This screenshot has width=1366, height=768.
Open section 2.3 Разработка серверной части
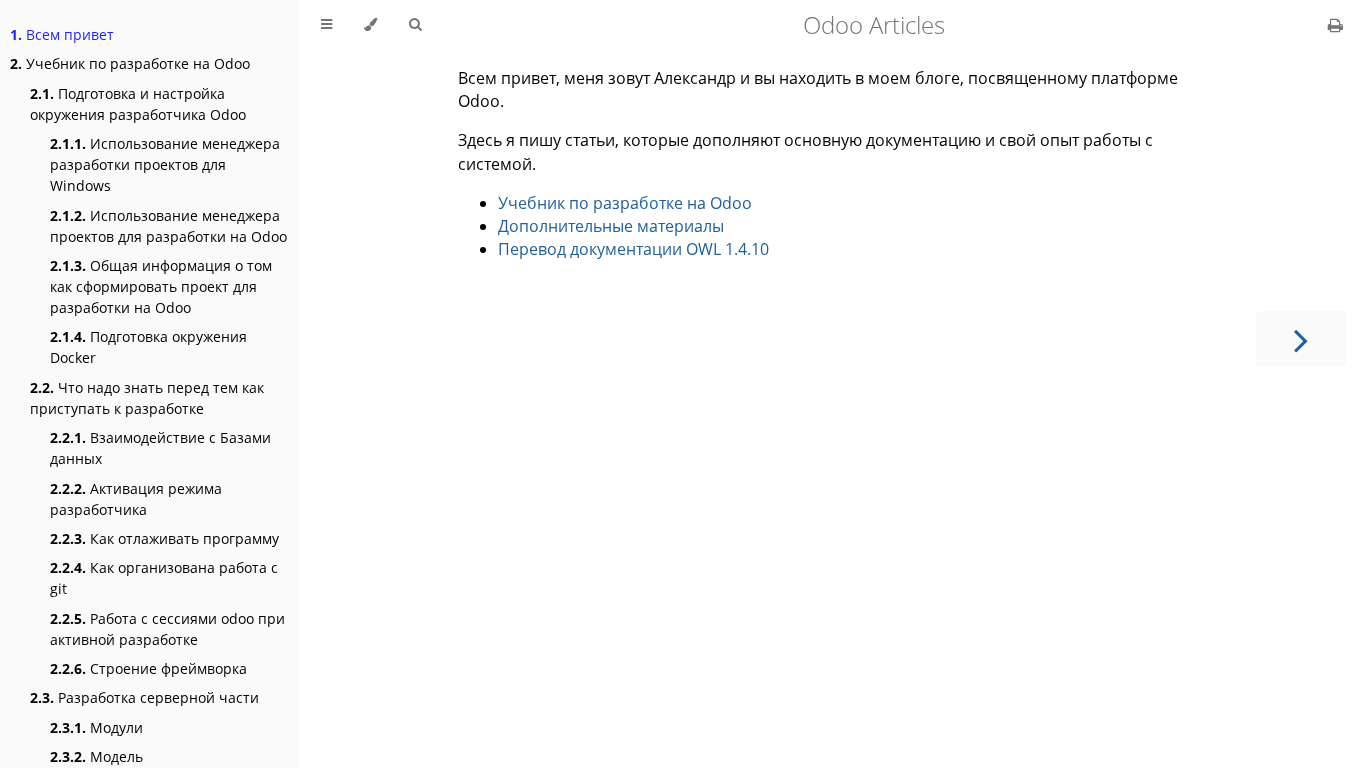[144, 698]
